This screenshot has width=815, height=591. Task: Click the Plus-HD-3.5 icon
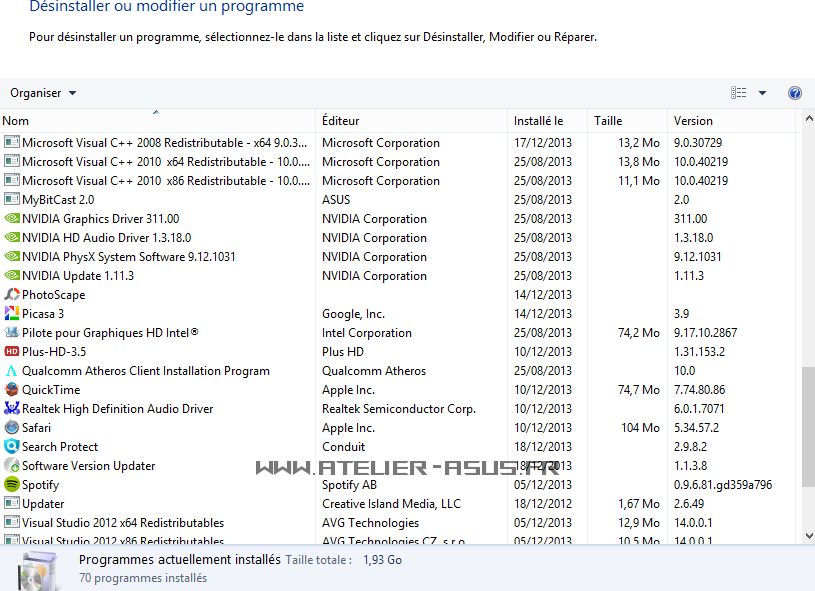point(12,352)
